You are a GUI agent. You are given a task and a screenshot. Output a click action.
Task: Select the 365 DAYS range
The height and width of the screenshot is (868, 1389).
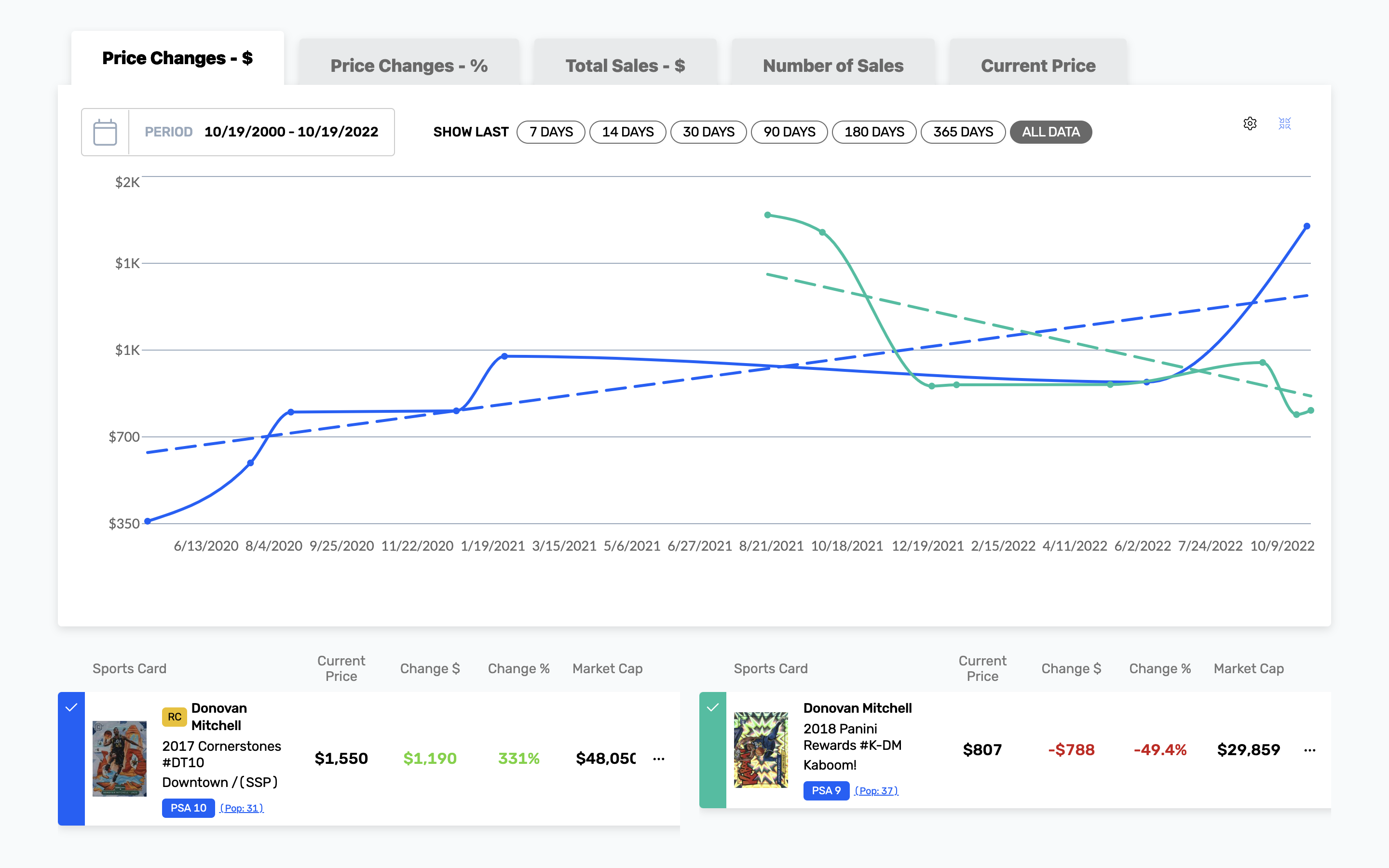[963, 132]
